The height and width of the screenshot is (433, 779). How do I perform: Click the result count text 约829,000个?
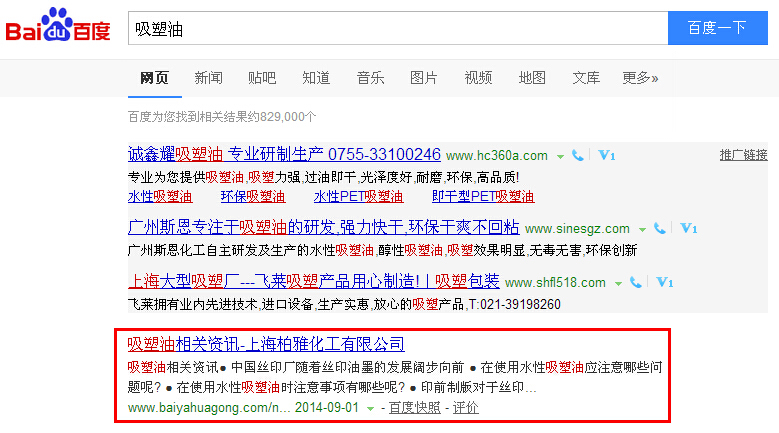282,117
